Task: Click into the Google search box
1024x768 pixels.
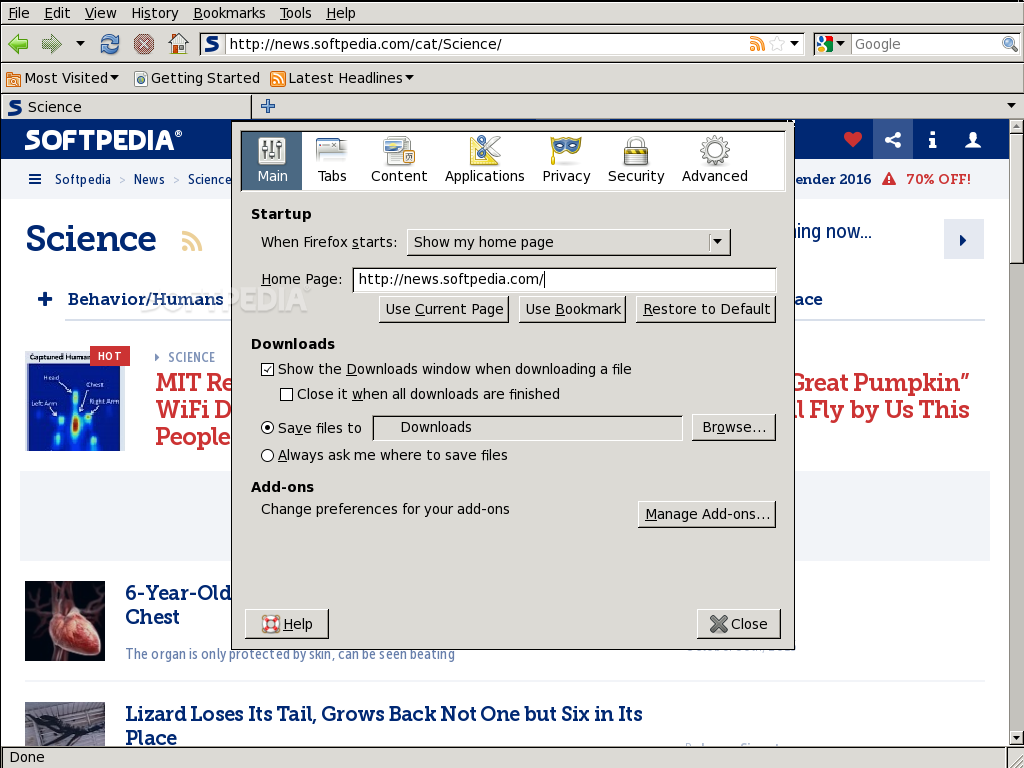Action: click(x=926, y=44)
